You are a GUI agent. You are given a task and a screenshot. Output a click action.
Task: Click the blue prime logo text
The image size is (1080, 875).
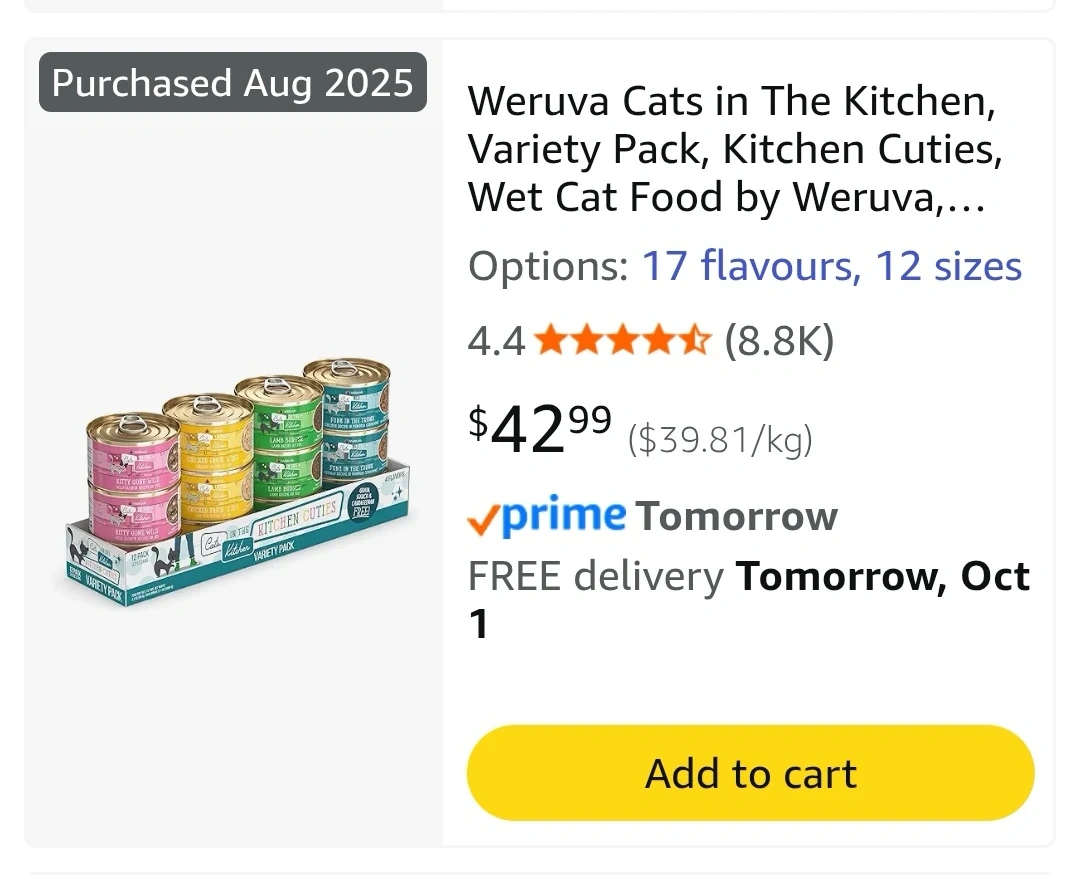(x=562, y=515)
